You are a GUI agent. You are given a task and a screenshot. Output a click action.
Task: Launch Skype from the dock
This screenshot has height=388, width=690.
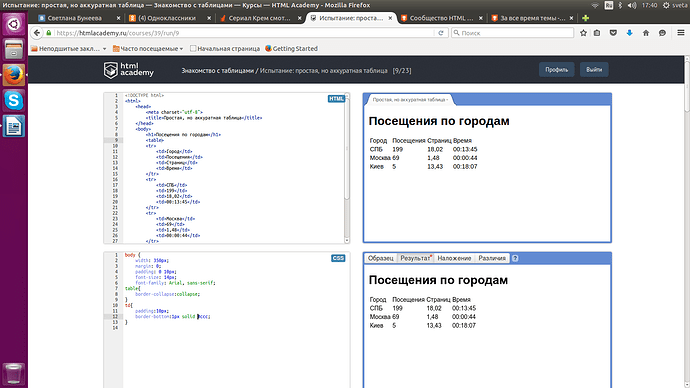click(x=14, y=101)
